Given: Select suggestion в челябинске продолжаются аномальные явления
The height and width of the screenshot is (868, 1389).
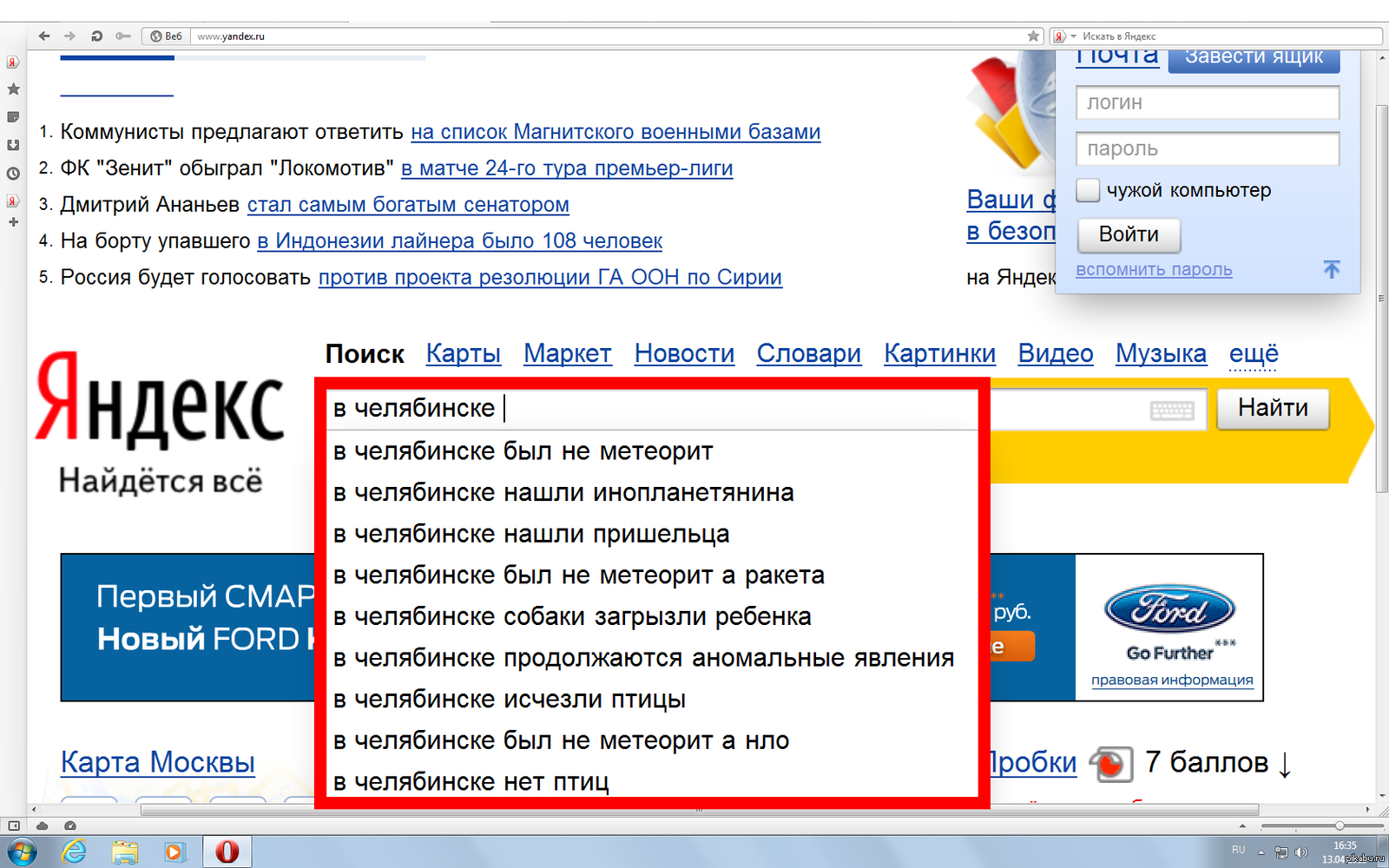Looking at the screenshot, I should 652,658.
